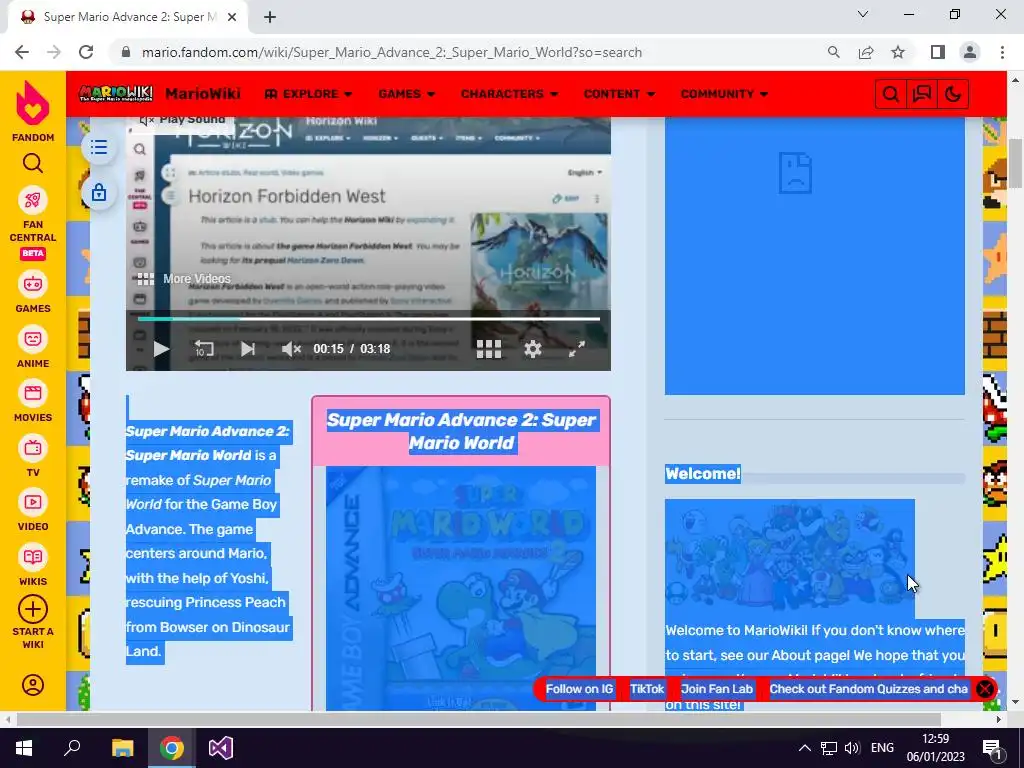Open the TV sidebar category
Viewport: 1024px width, 768px height.
pyautogui.click(x=33, y=456)
